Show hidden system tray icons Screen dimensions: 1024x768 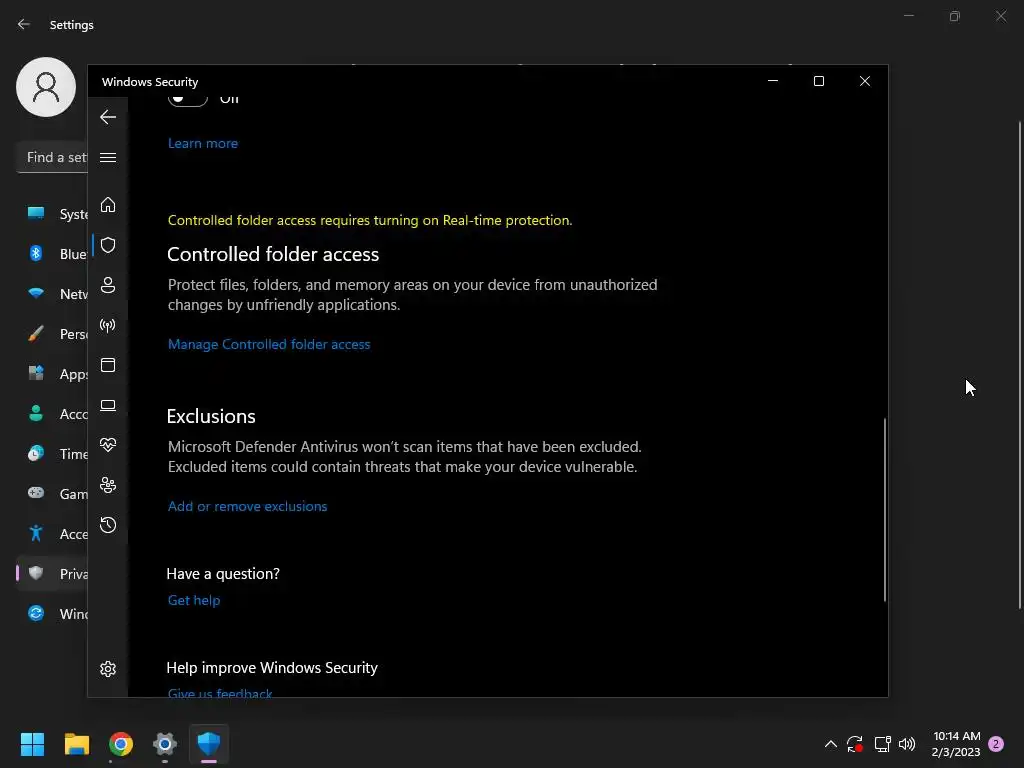(x=831, y=744)
